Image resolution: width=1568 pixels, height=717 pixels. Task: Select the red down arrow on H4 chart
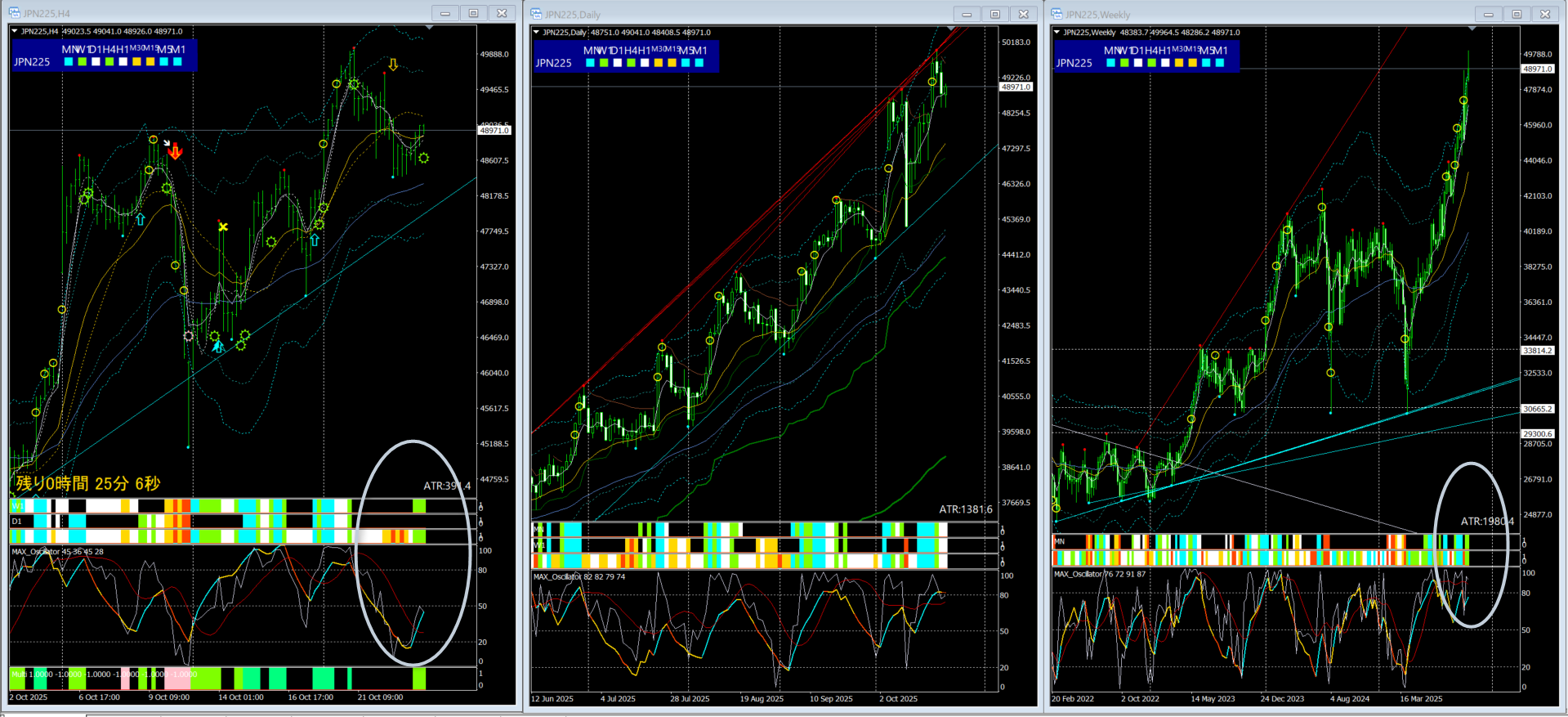176,153
